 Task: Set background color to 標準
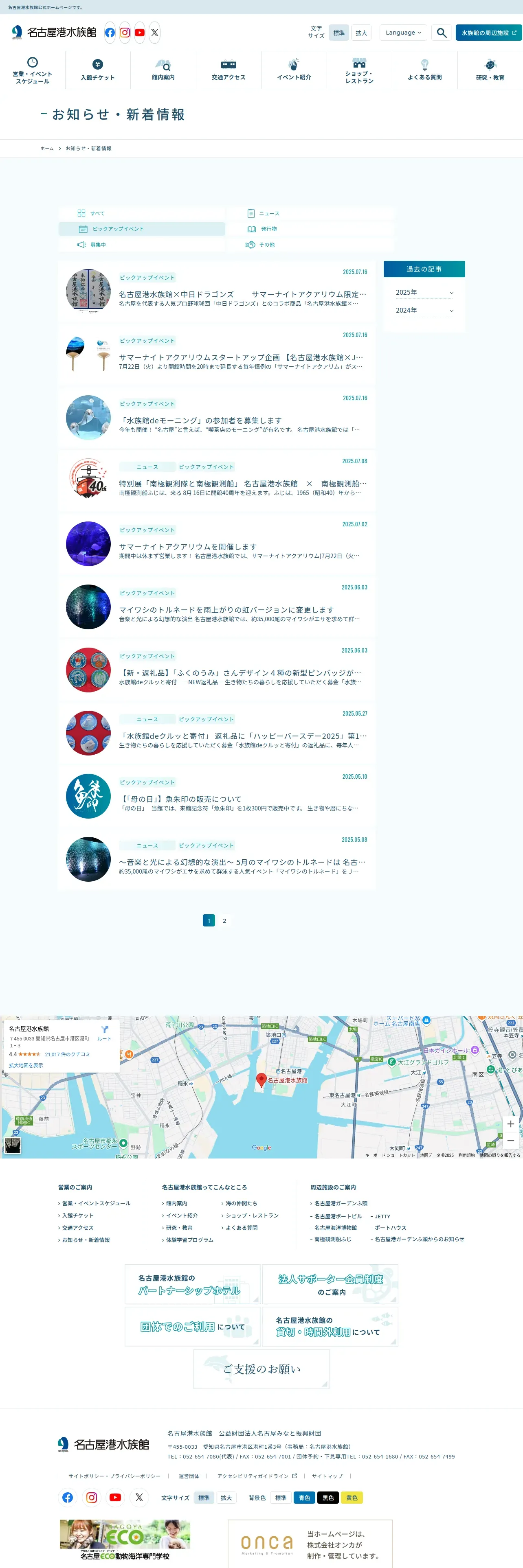[x=281, y=1498]
